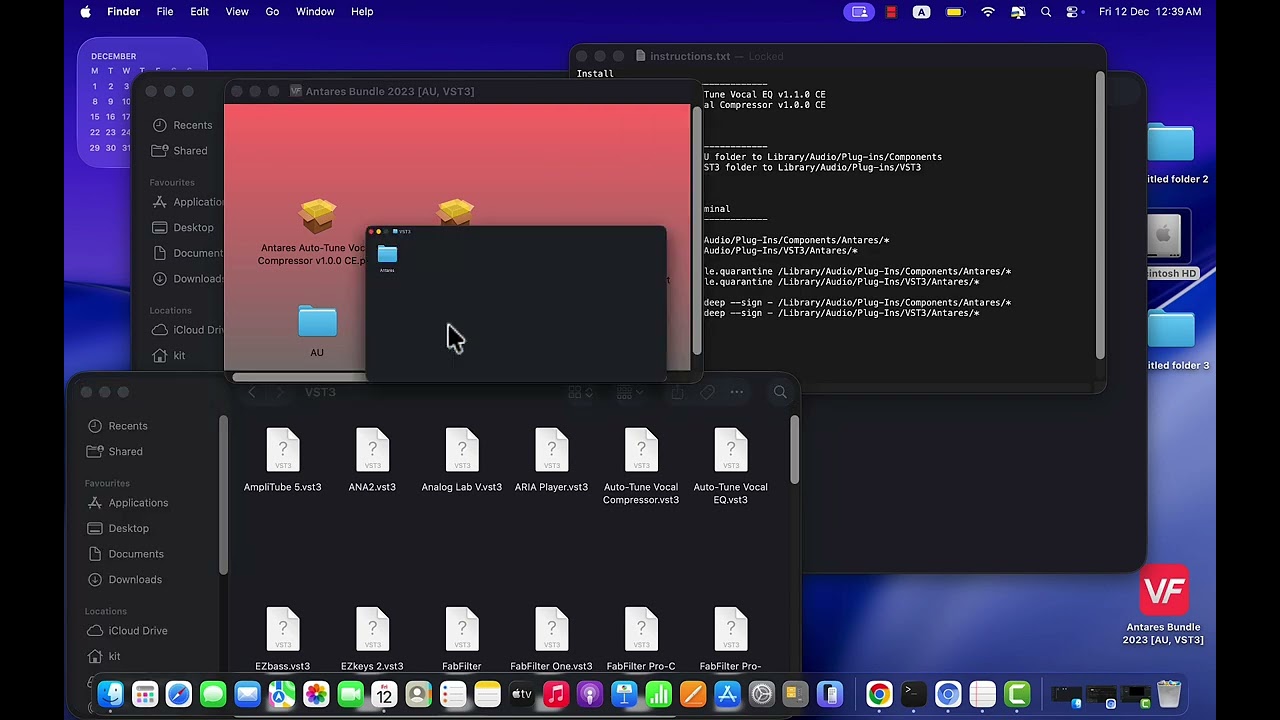Open Terminal from the Dock
The width and height of the screenshot is (1280, 720).
913,694
